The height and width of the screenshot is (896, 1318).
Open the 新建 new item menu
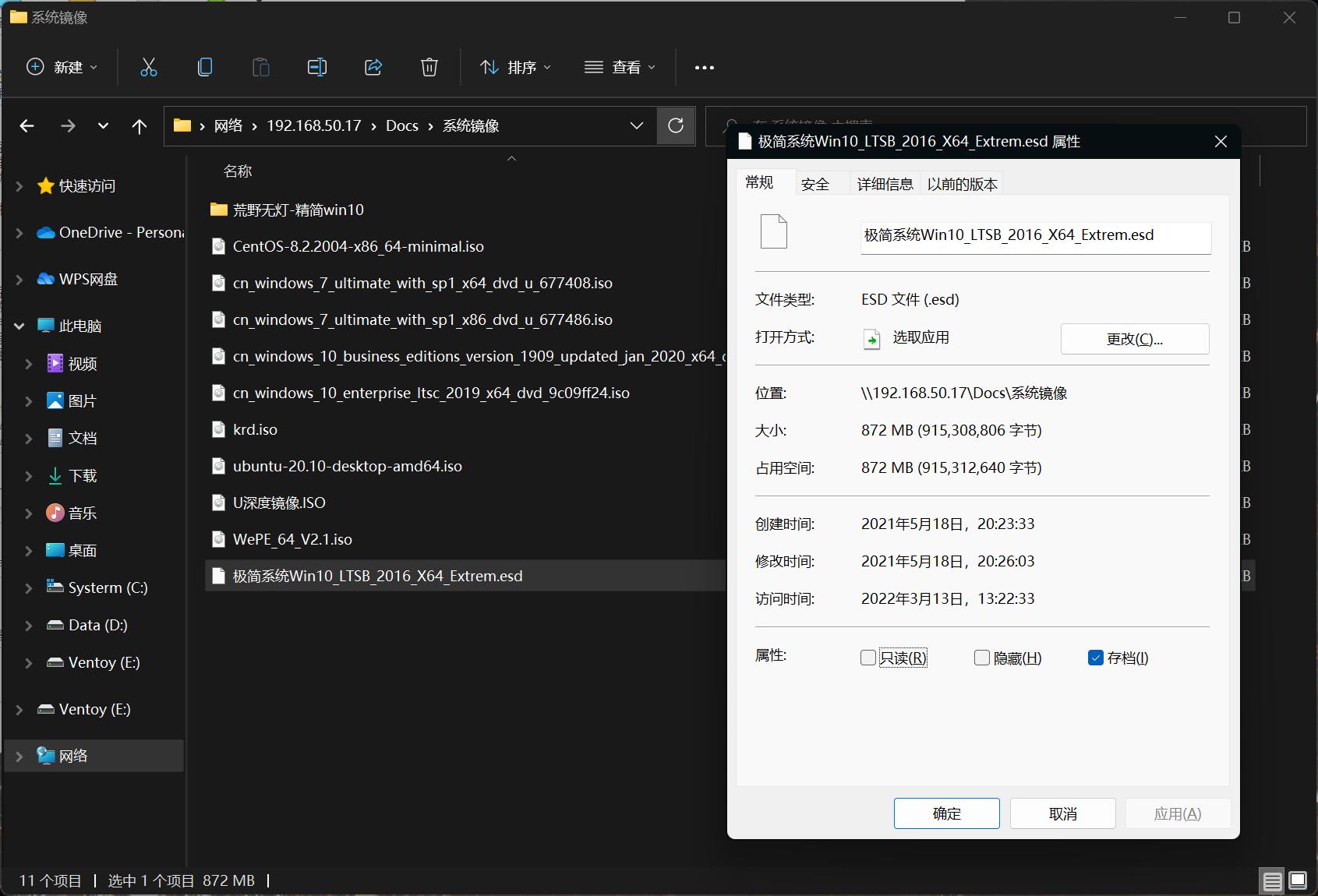pos(61,67)
